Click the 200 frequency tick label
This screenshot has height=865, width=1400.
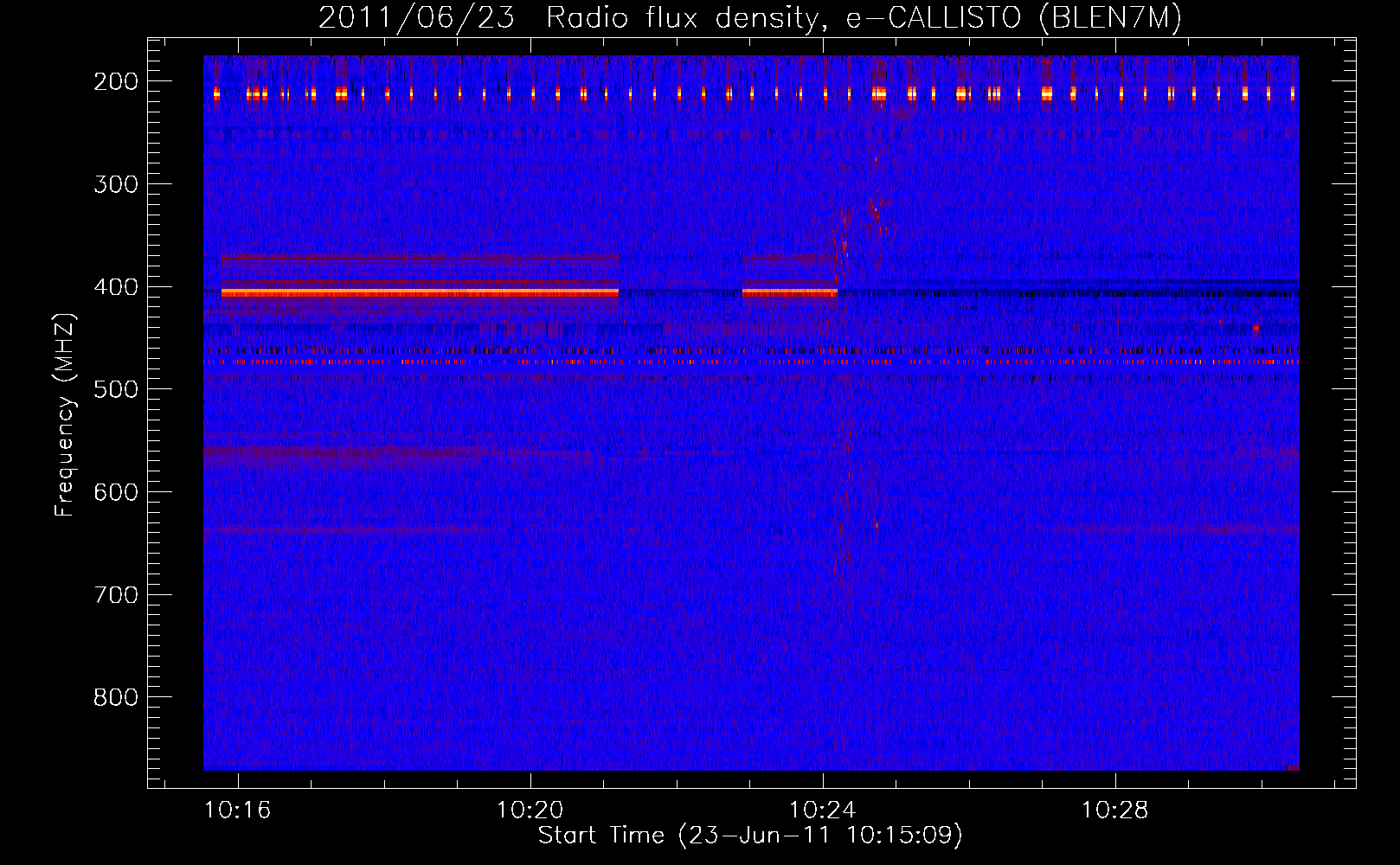tap(116, 81)
